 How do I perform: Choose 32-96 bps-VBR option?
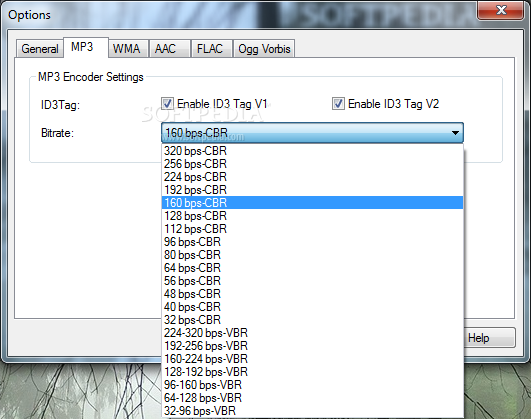(x=312, y=411)
